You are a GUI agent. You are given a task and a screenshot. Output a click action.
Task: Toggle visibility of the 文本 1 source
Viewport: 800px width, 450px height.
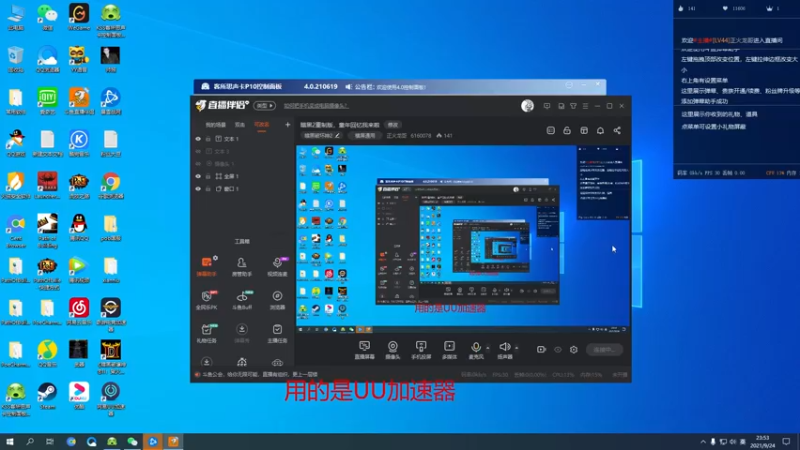[x=198, y=139]
